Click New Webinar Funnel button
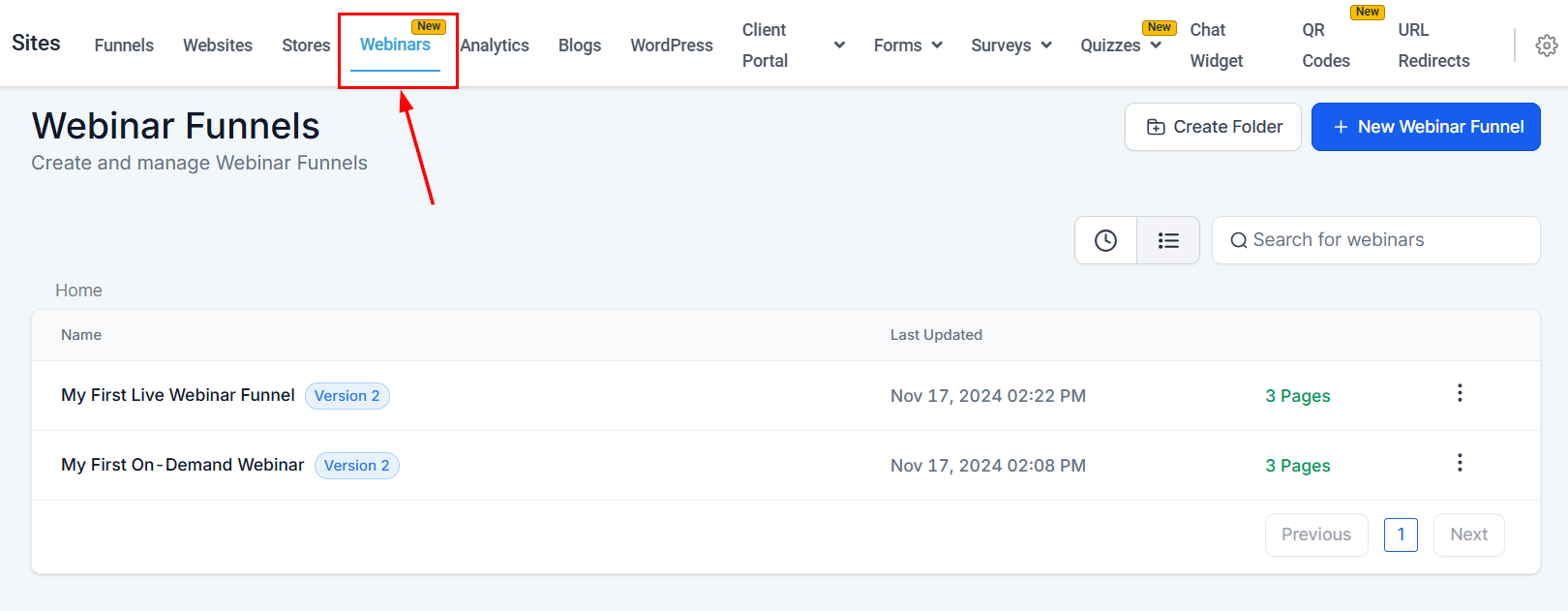Image resolution: width=1568 pixels, height=611 pixels. [x=1426, y=127]
